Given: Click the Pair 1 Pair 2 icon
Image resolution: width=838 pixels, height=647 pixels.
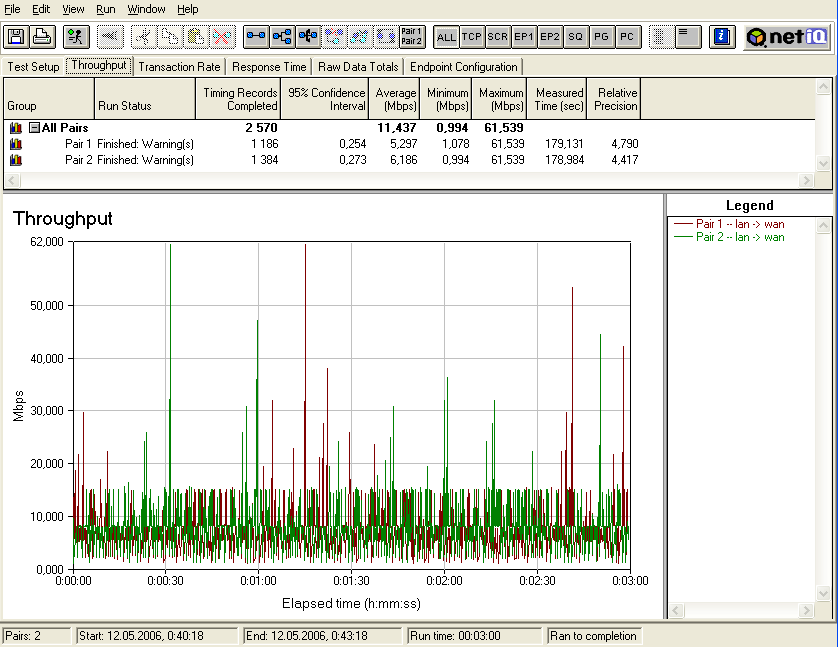Looking at the screenshot, I should click(x=411, y=37).
